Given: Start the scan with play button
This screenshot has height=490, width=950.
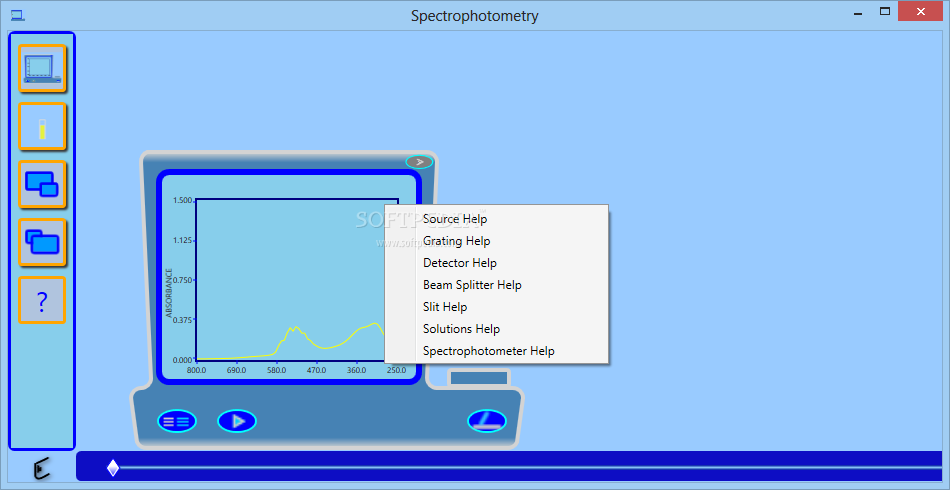Looking at the screenshot, I should tap(237, 420).
